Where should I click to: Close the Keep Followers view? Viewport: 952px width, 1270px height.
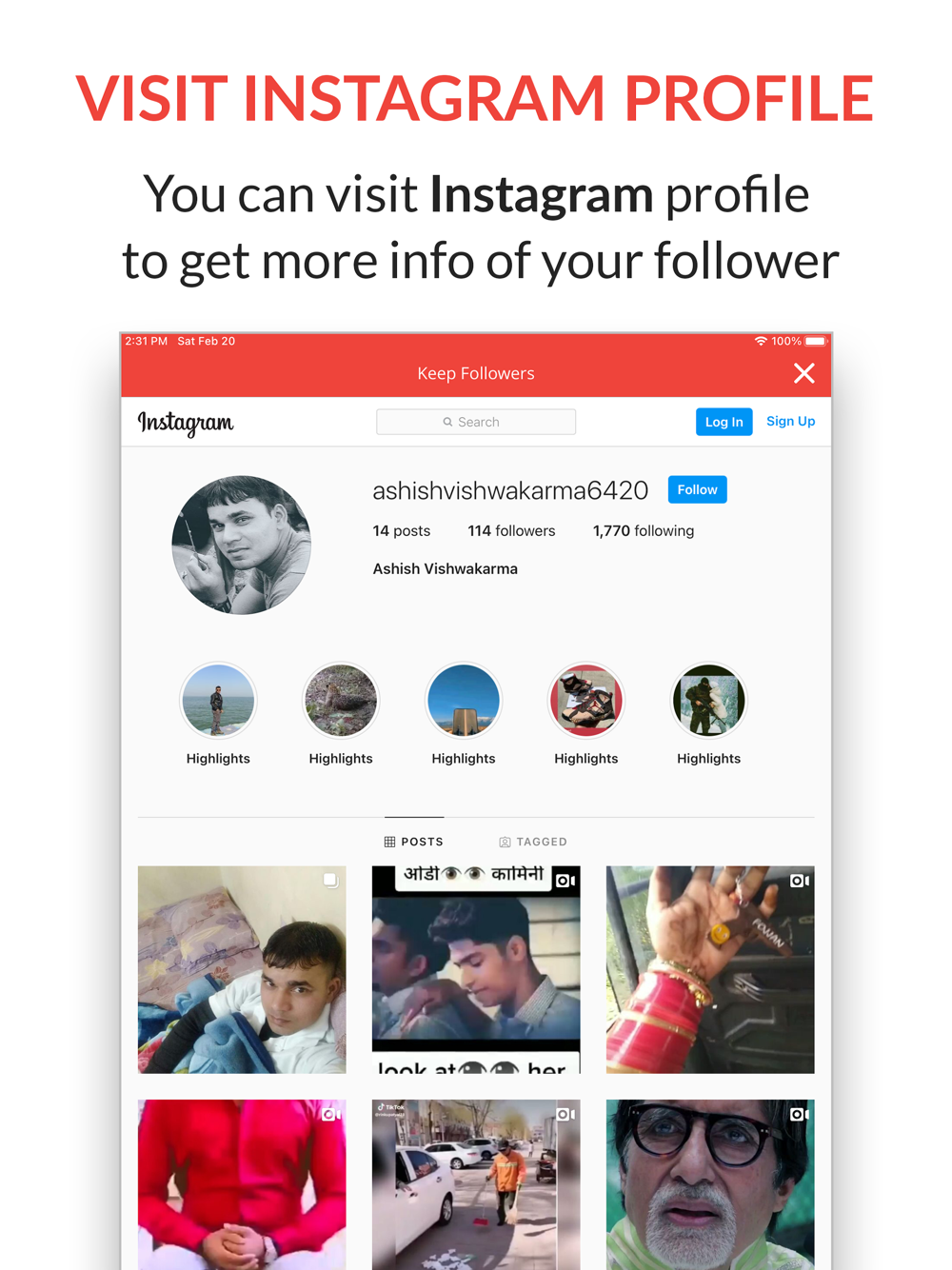pos(804,373)
